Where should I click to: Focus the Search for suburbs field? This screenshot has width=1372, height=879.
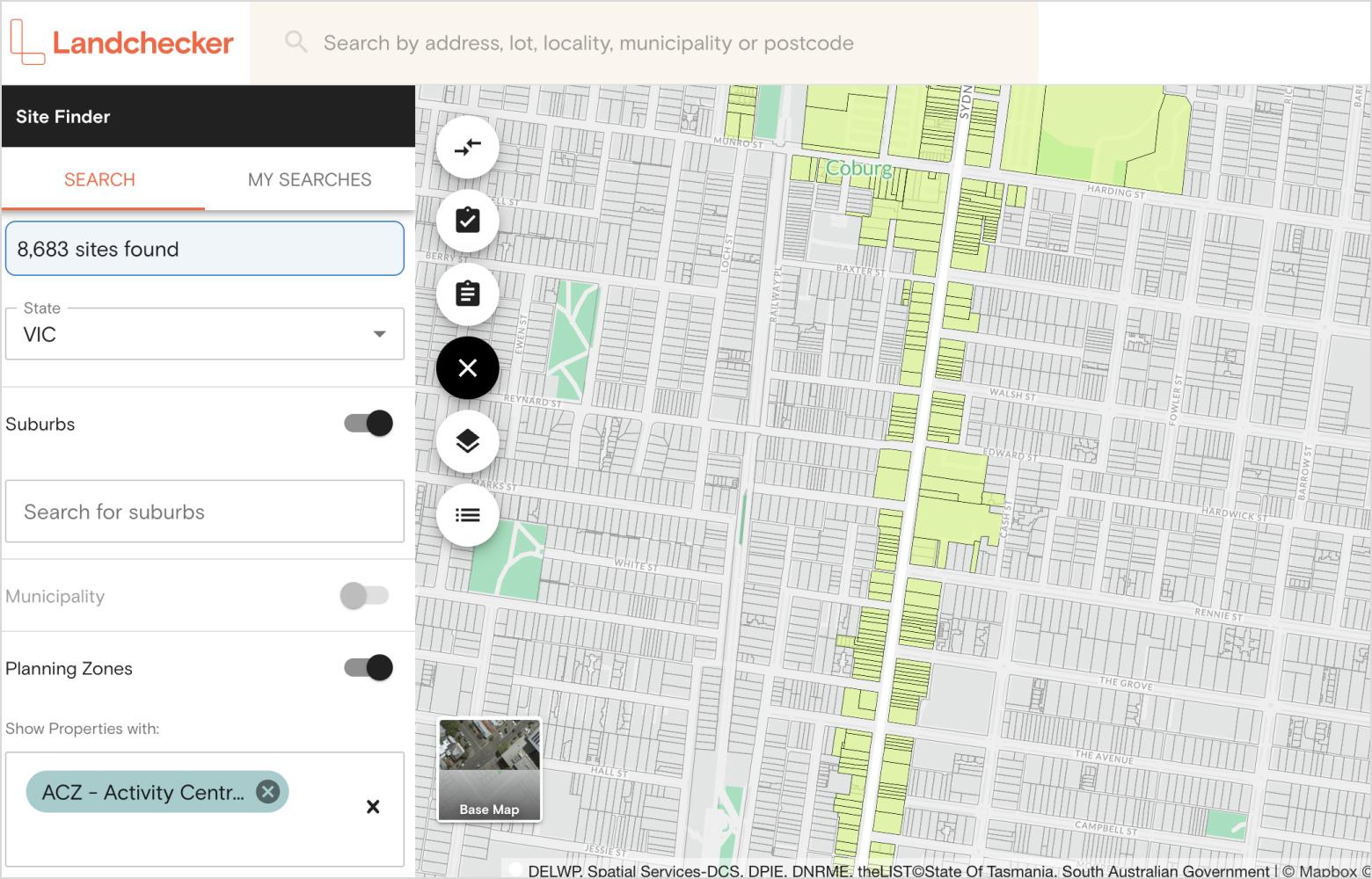coord(204,512)
